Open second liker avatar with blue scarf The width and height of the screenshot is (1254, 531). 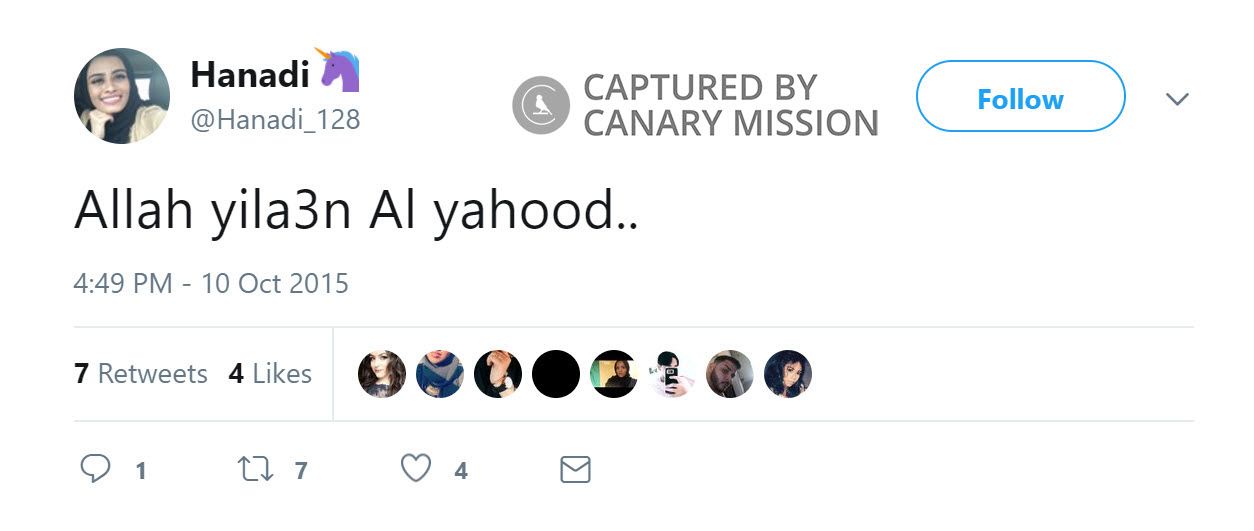[x=440, y=374]
